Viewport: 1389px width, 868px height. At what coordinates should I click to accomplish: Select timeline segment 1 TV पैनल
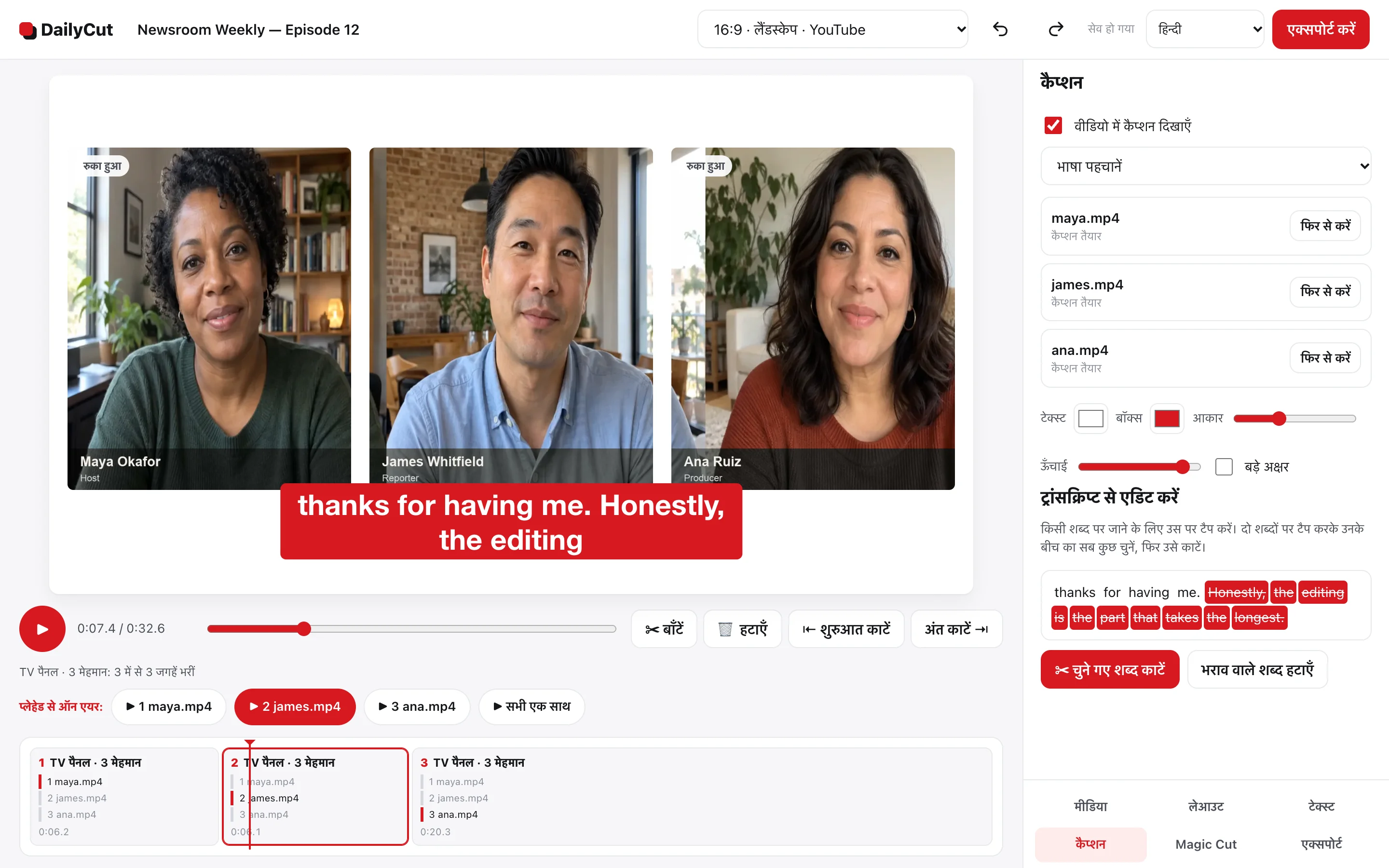[124, 796]
